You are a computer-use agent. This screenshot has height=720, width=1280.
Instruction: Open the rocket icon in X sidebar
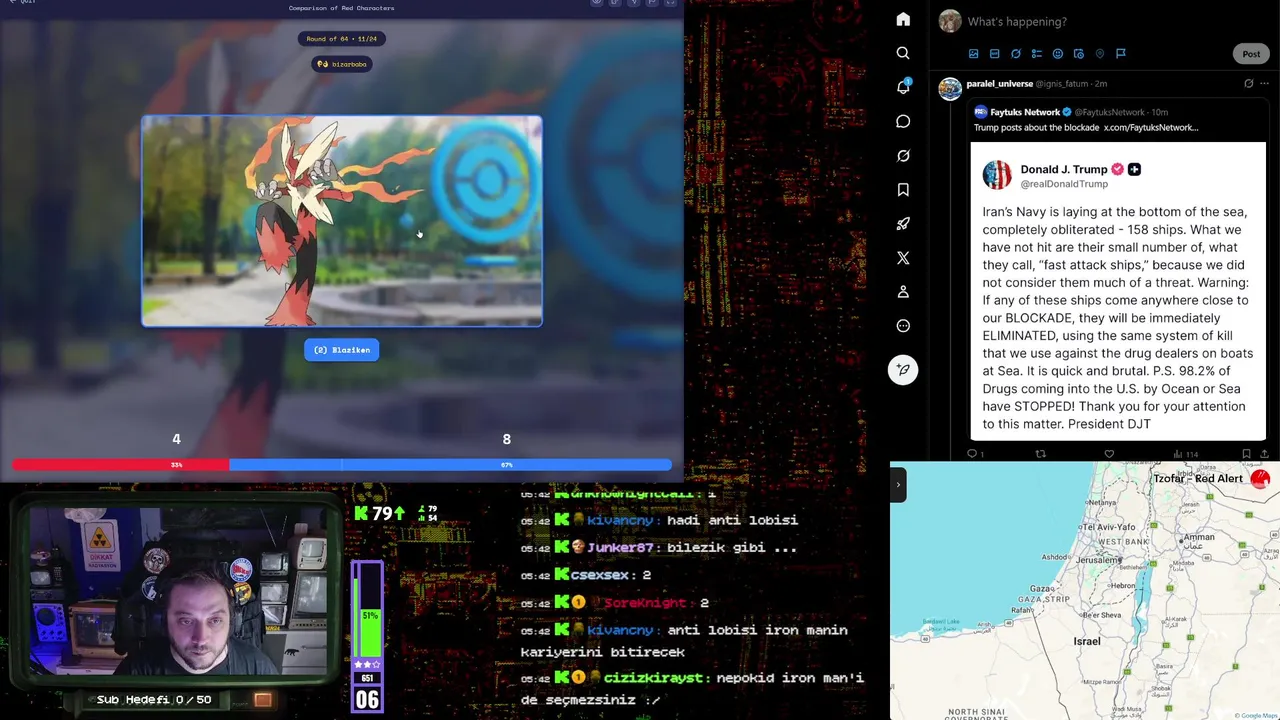903,223
